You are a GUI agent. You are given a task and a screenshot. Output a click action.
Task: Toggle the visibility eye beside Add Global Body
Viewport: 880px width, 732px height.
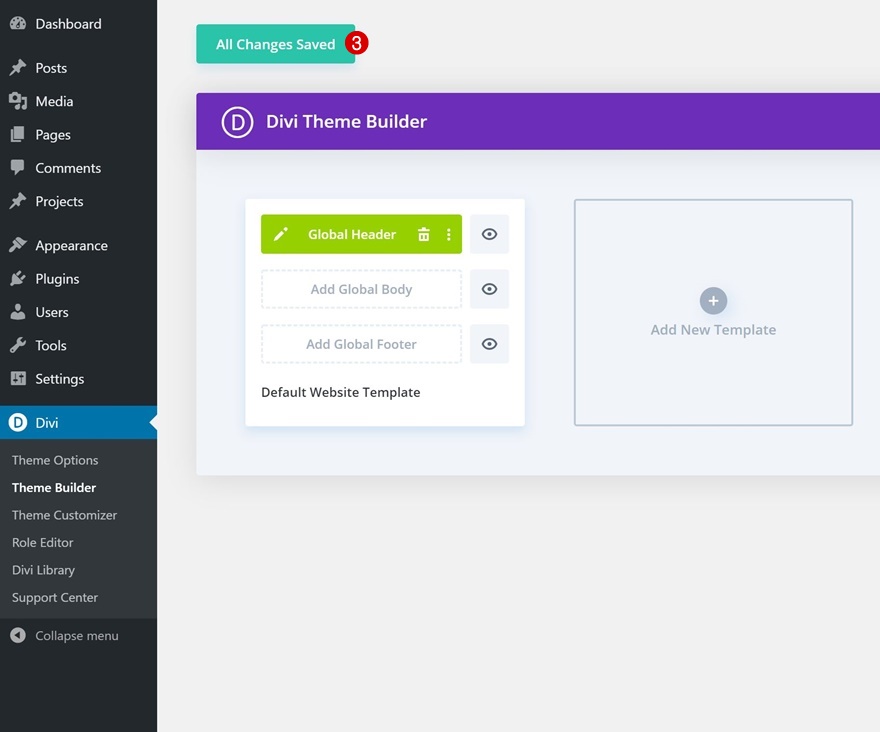point(489,289)
